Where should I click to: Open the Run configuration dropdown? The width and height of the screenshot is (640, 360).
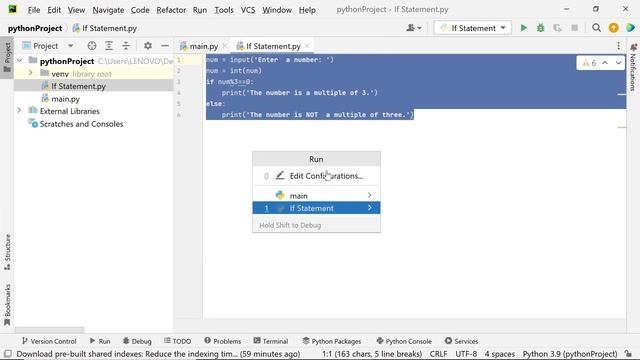(472, 28)
